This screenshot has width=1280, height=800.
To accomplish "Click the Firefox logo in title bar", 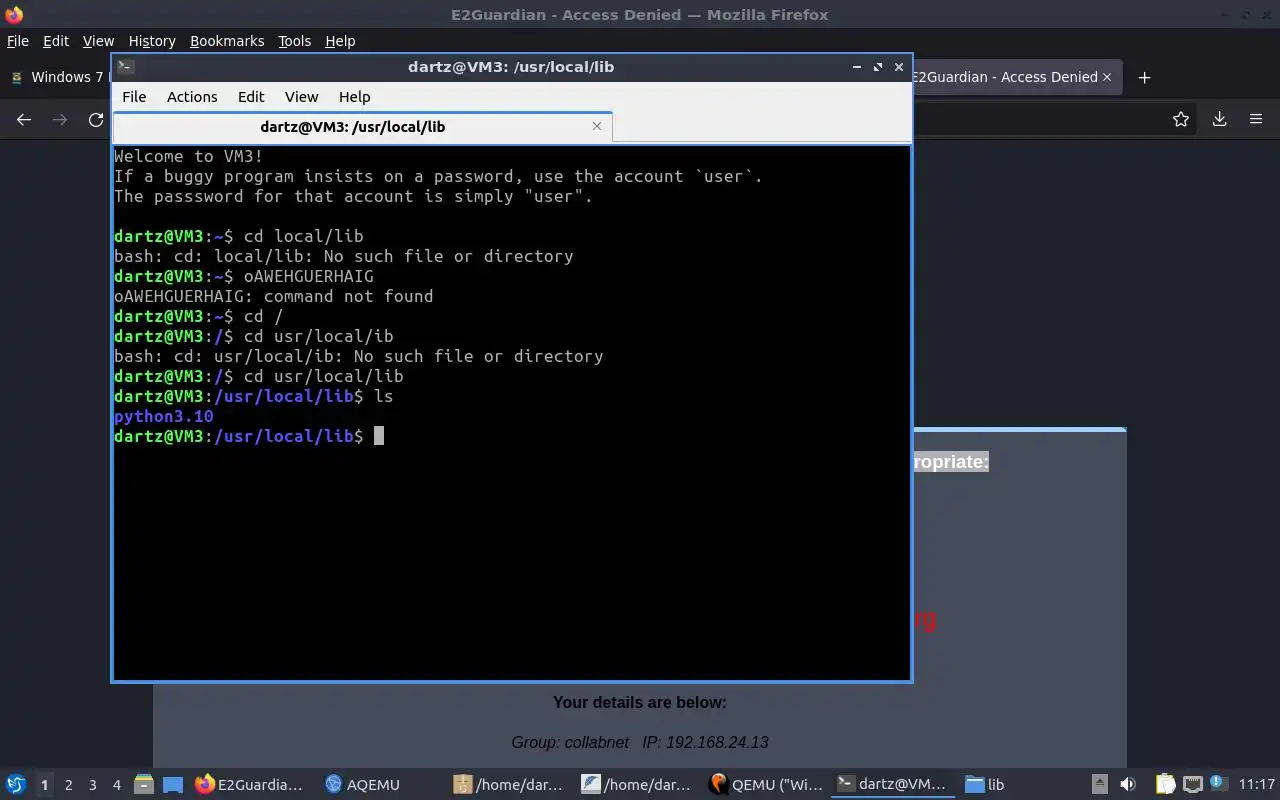I will 13,14.
